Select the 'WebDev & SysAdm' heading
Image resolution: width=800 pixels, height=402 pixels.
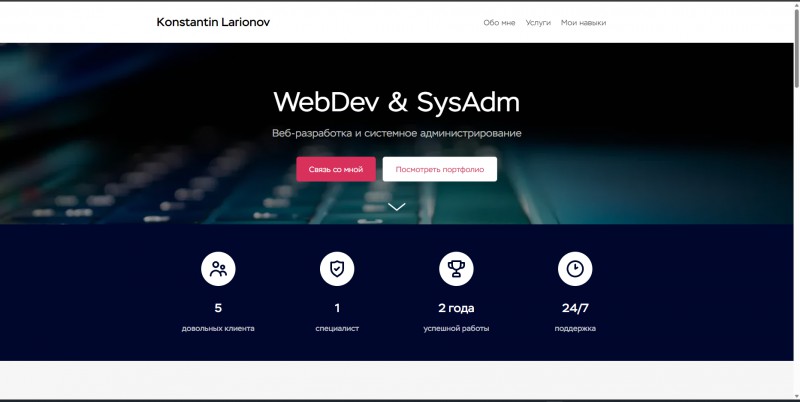(x=396, y=102)
